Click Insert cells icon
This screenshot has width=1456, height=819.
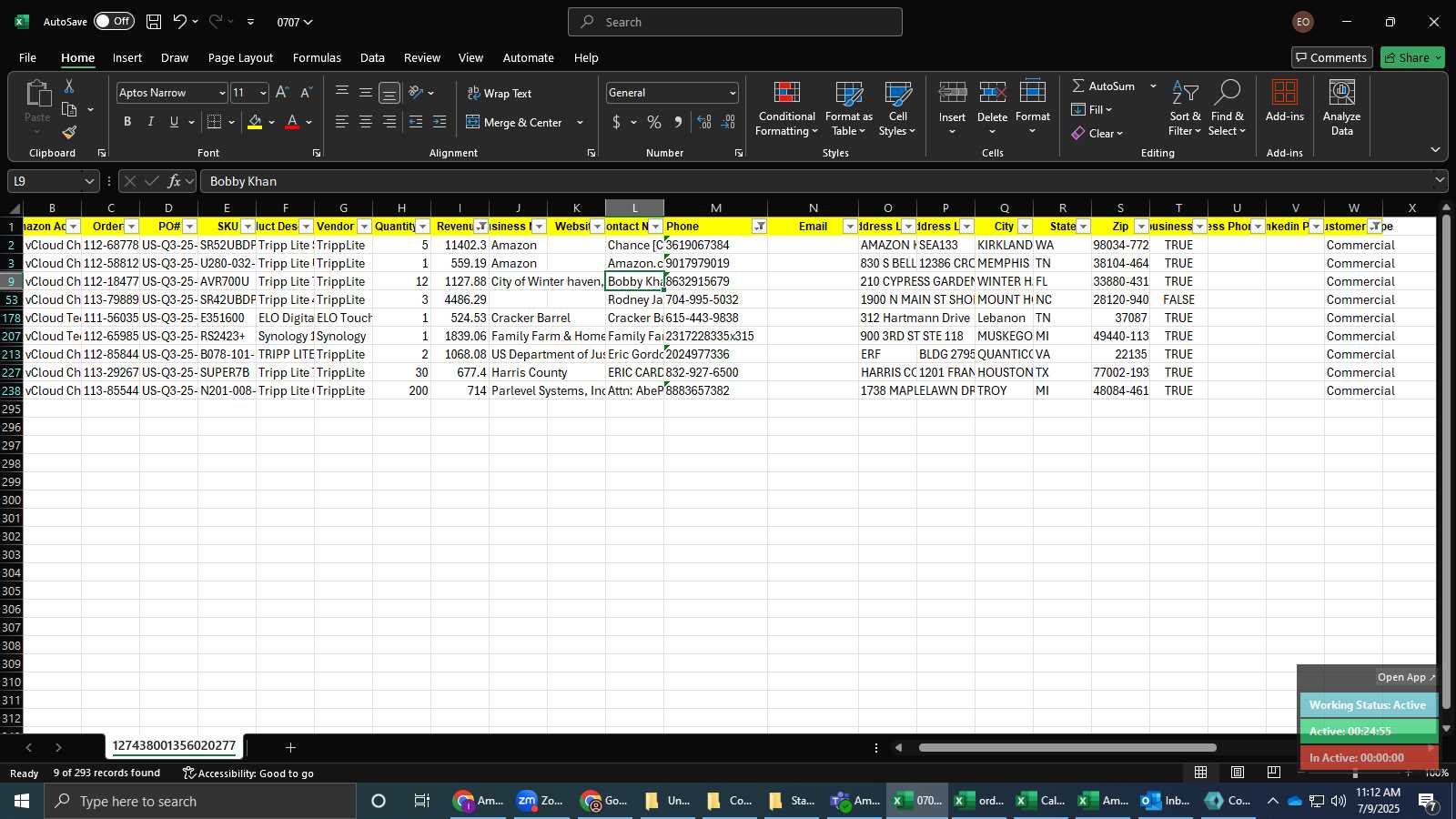952,92
